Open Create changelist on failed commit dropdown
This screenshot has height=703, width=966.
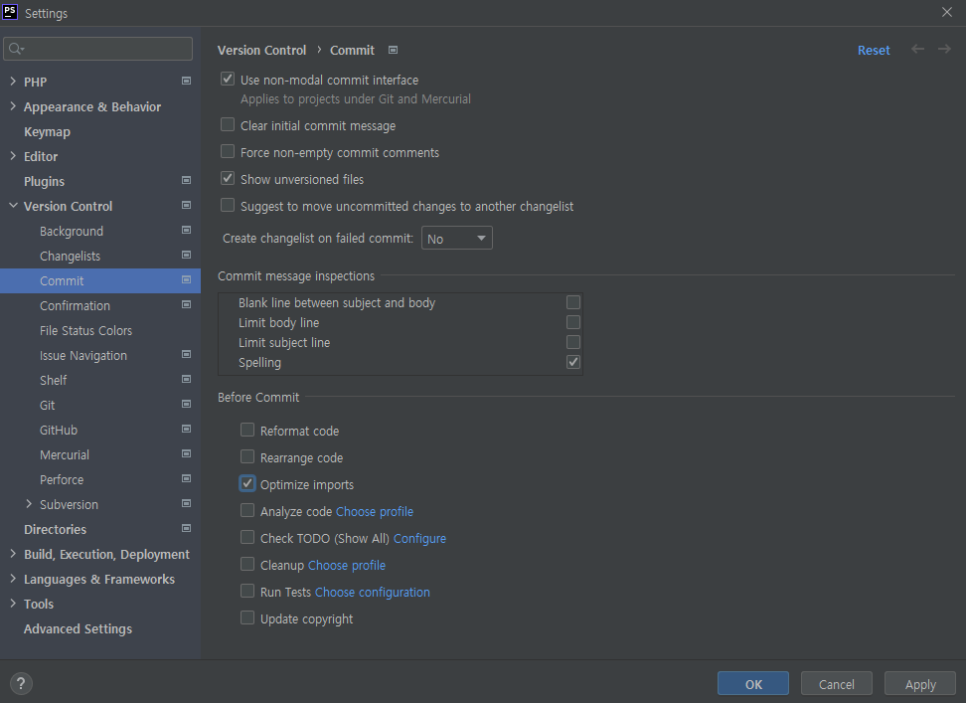tap(457, 238)
